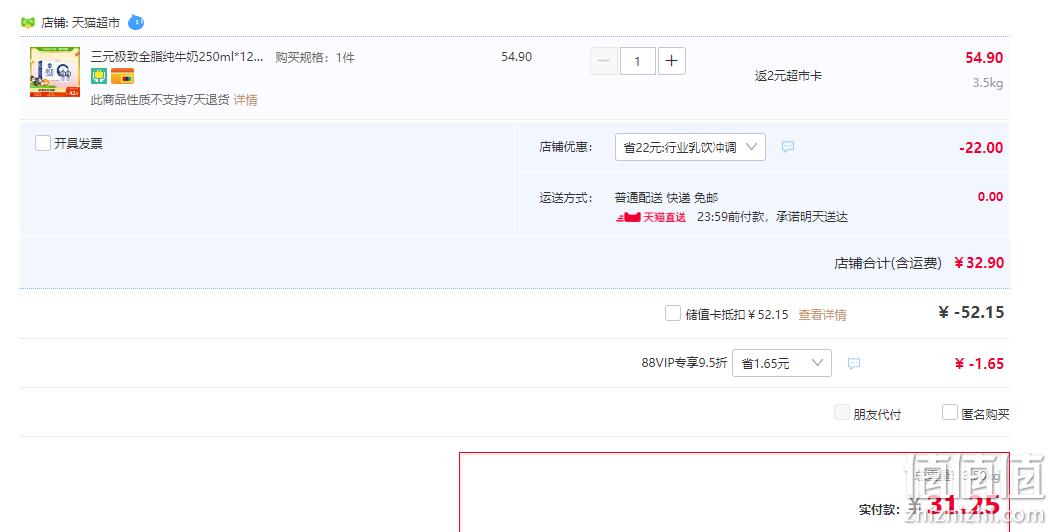Open the milk product thumbnail image

coord(55,72)
